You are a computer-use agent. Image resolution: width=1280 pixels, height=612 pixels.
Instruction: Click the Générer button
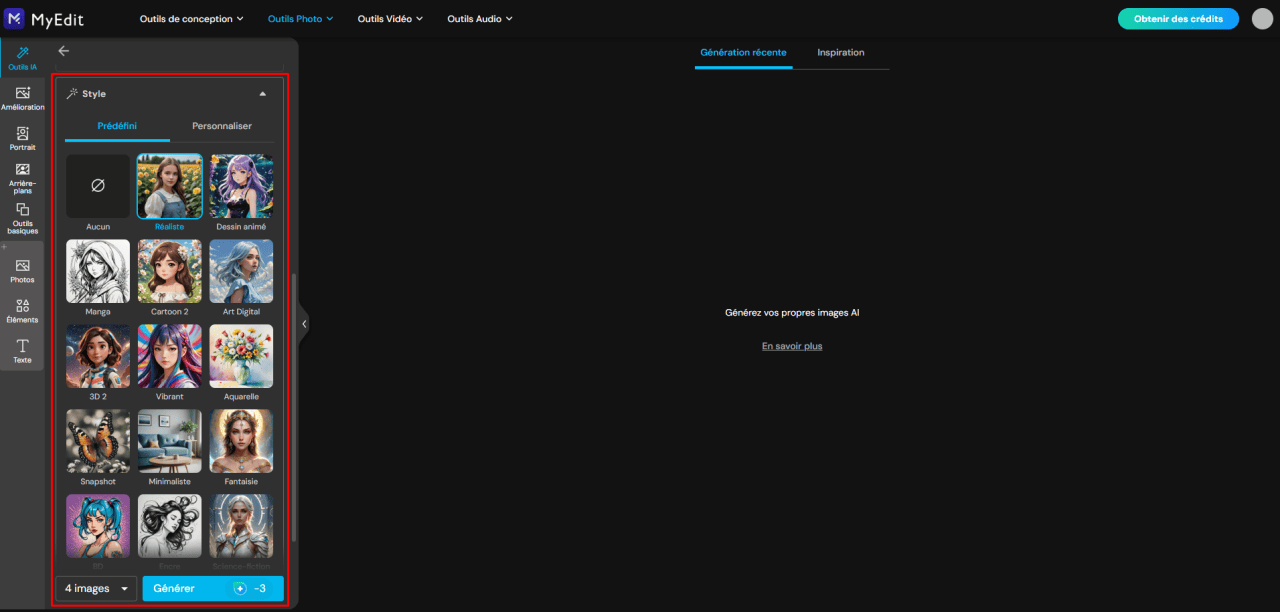[x=213, y=588]
